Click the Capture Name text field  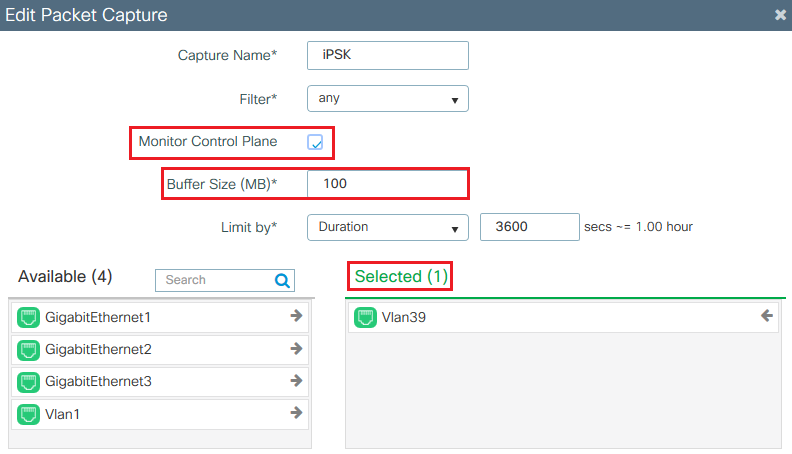387,55
